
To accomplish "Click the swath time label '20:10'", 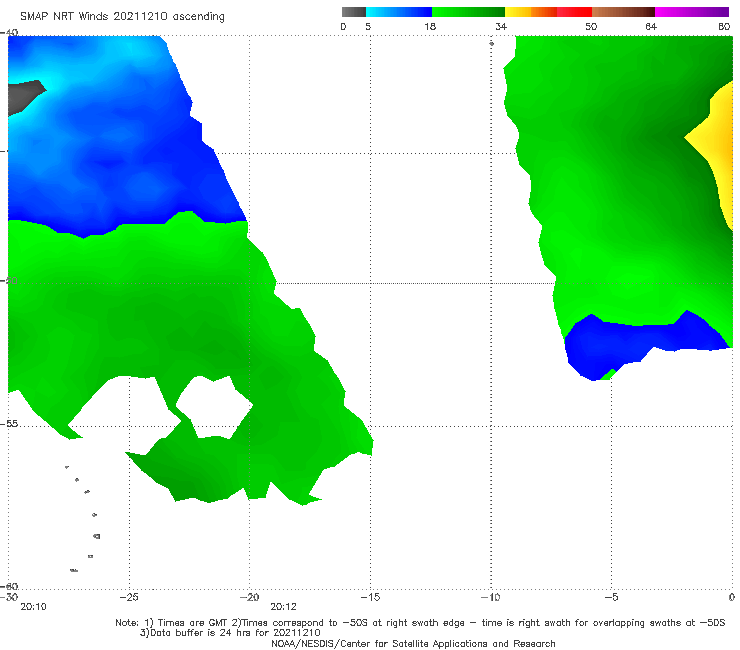I will [34, 607].
